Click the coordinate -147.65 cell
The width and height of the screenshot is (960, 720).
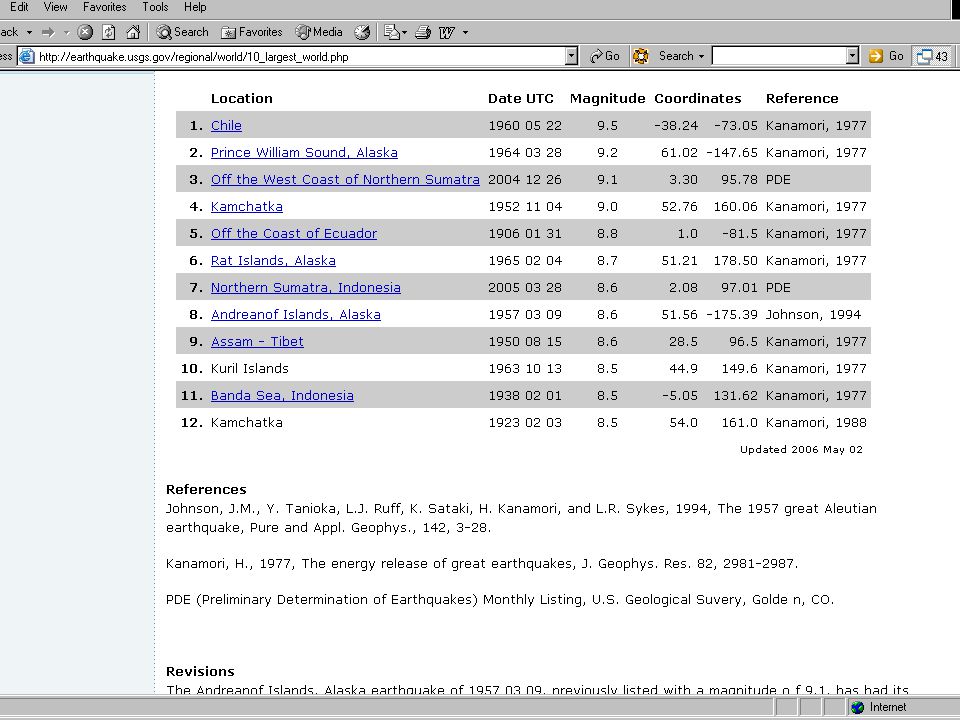click(x=732, y=152)
